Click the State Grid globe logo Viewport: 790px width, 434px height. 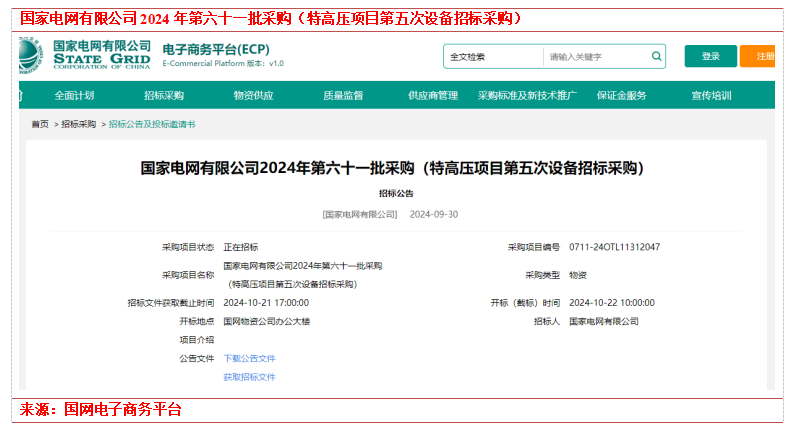tap(31, 55)
